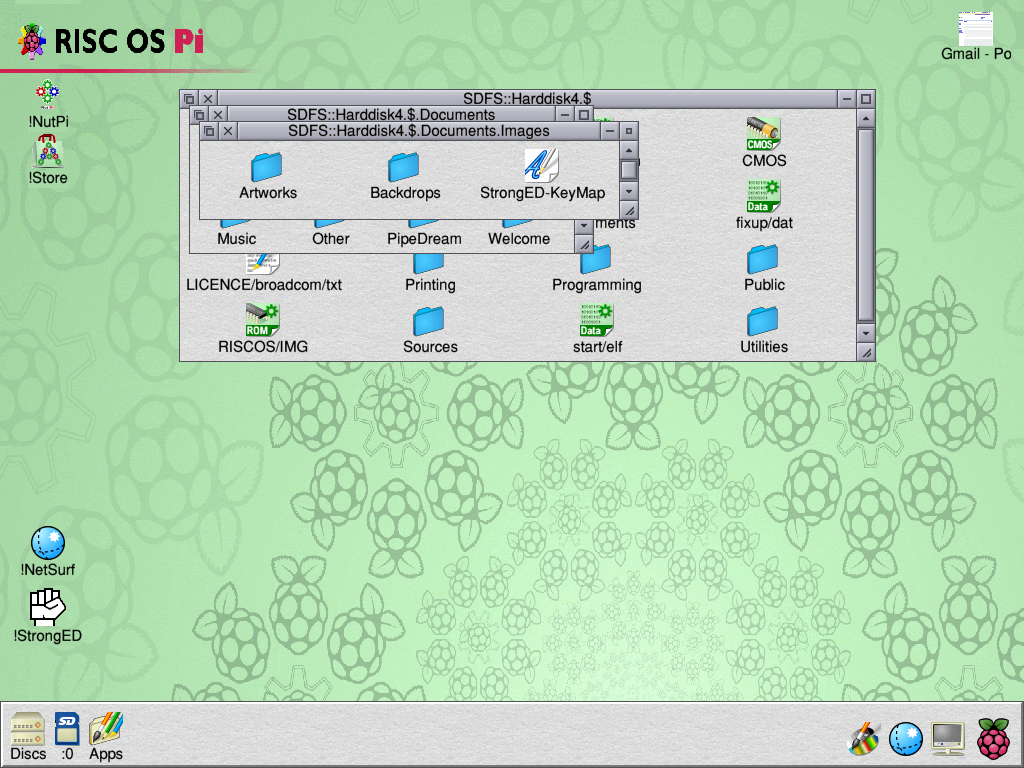Click the raspberry Task Manager icon
Viewport: 1024px width, 768px height.
993,738
